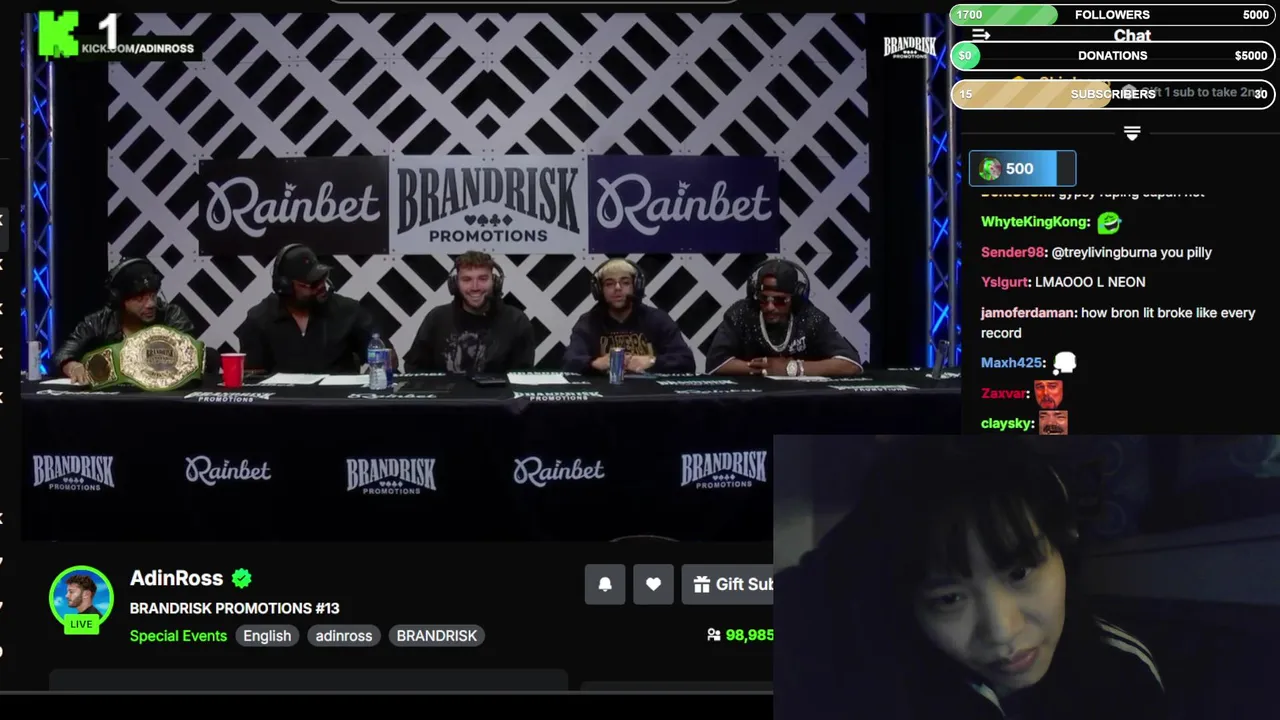Open Zaxvar's chat username

(x=1004, y=393)
